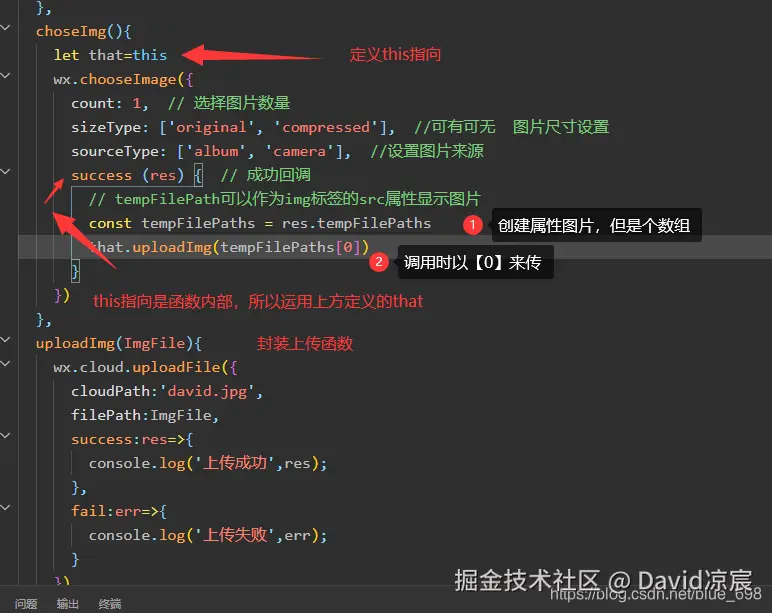Collapse the wx.chooseImage block fold arrow

click(5, 75)
